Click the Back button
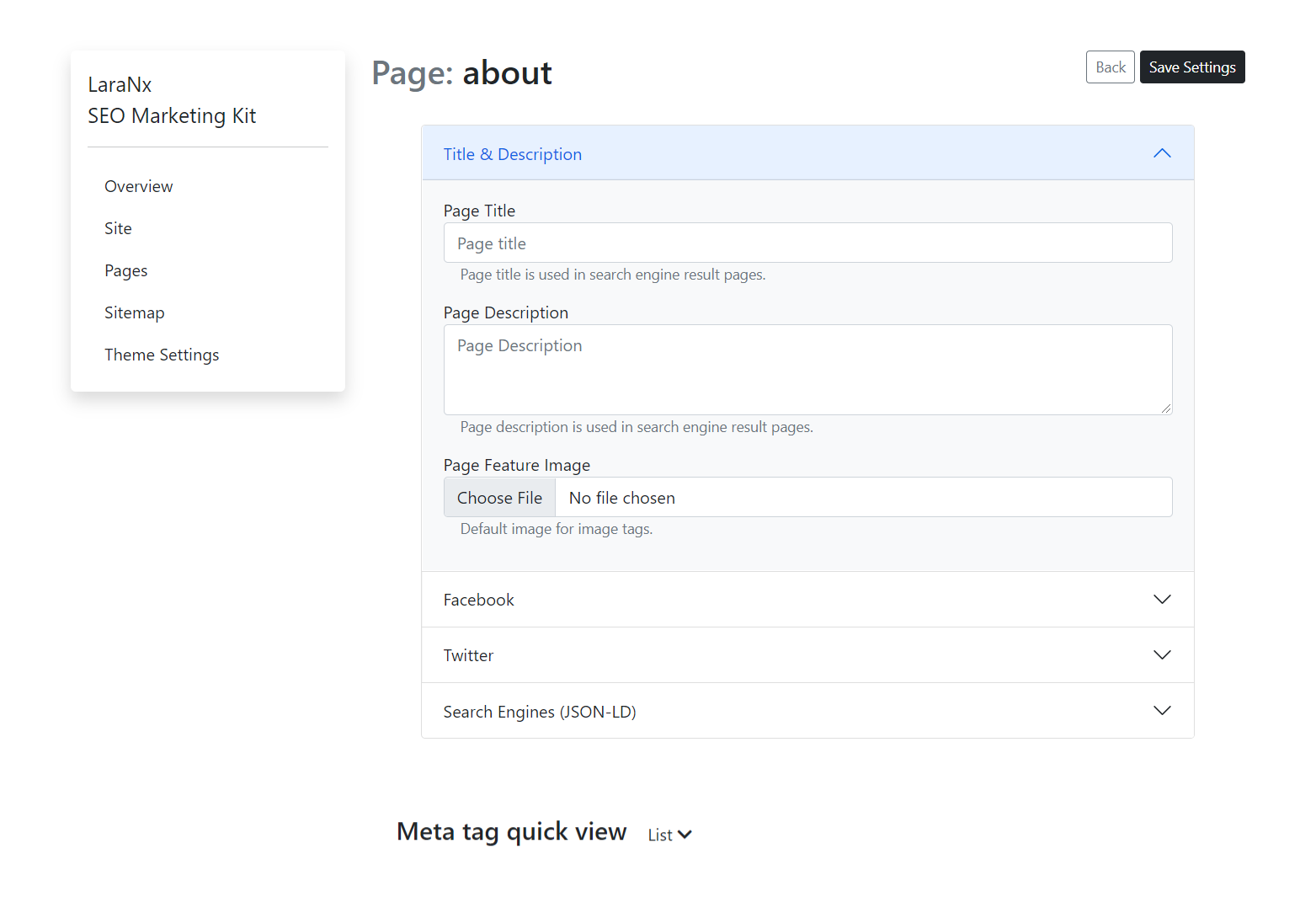Image resolution: width=1316 pixels, height=913 pixels. (x=1110, y=67)
